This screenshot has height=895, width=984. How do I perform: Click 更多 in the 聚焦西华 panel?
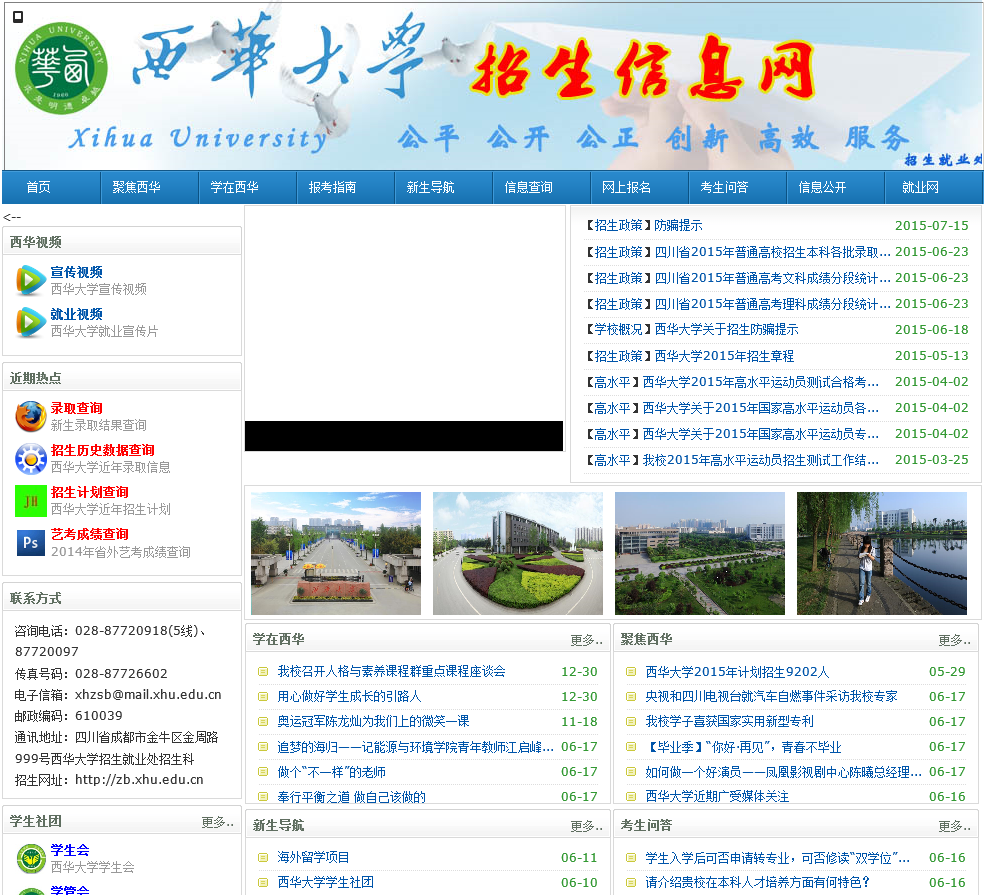tap(954, 640)
